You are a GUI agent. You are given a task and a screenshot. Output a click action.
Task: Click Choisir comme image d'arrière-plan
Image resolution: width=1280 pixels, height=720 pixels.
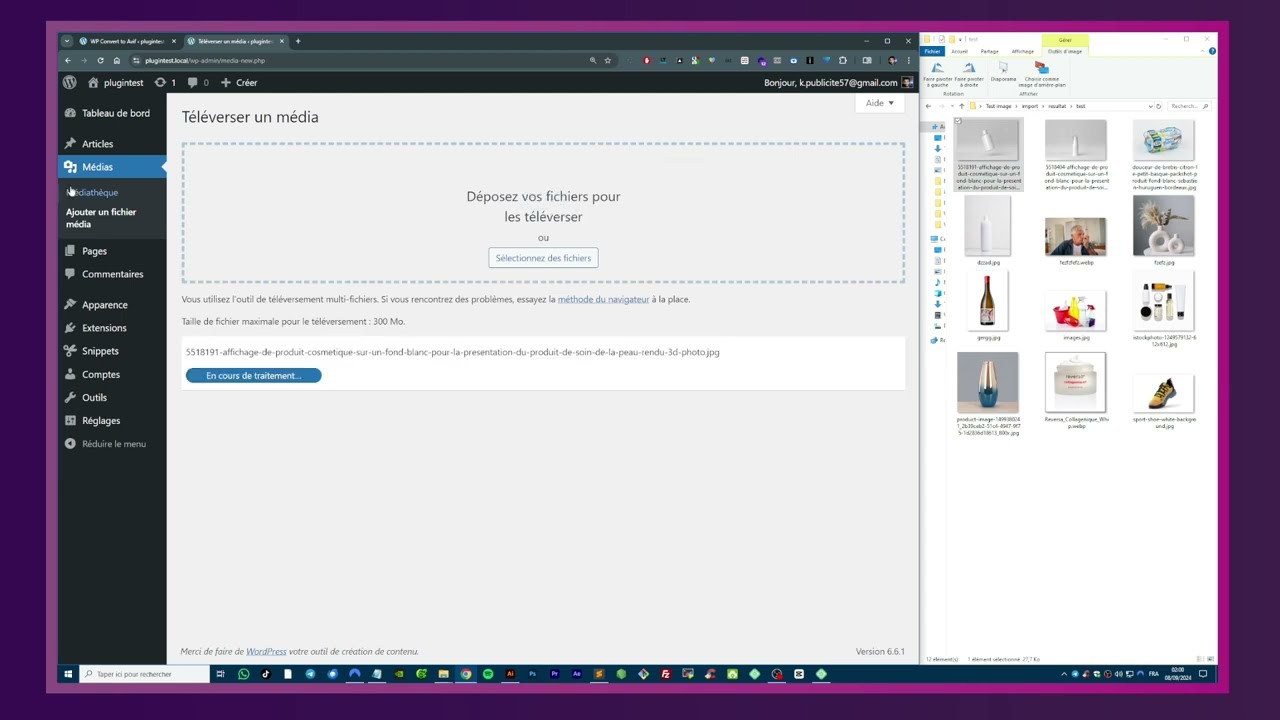tap(1042, 74)
